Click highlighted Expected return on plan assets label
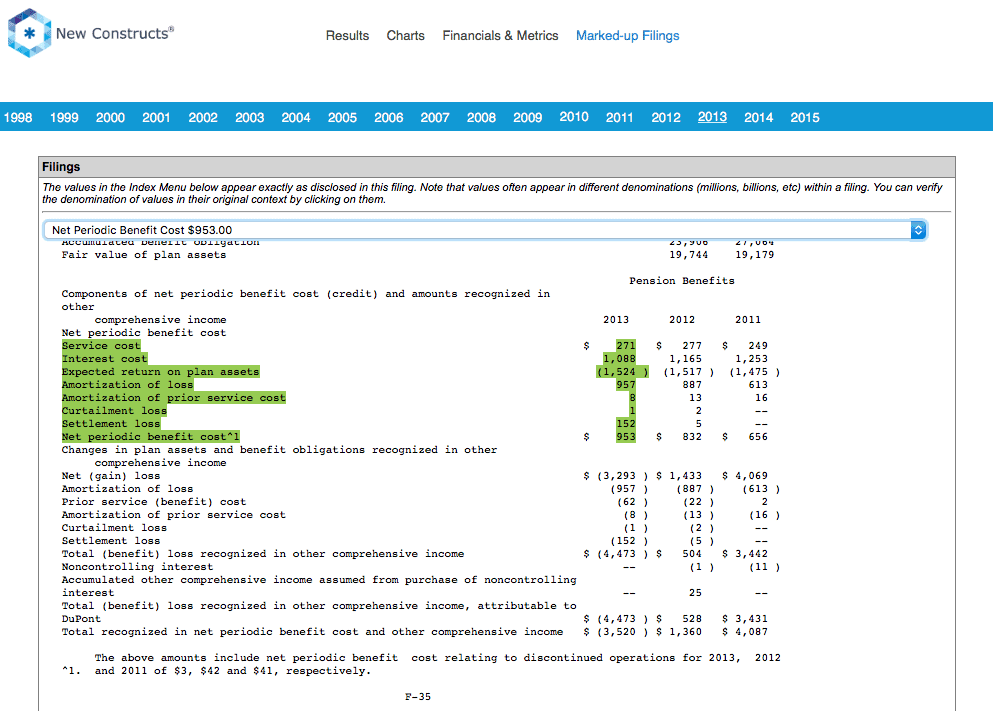993x711 pixels. [160, 372]
